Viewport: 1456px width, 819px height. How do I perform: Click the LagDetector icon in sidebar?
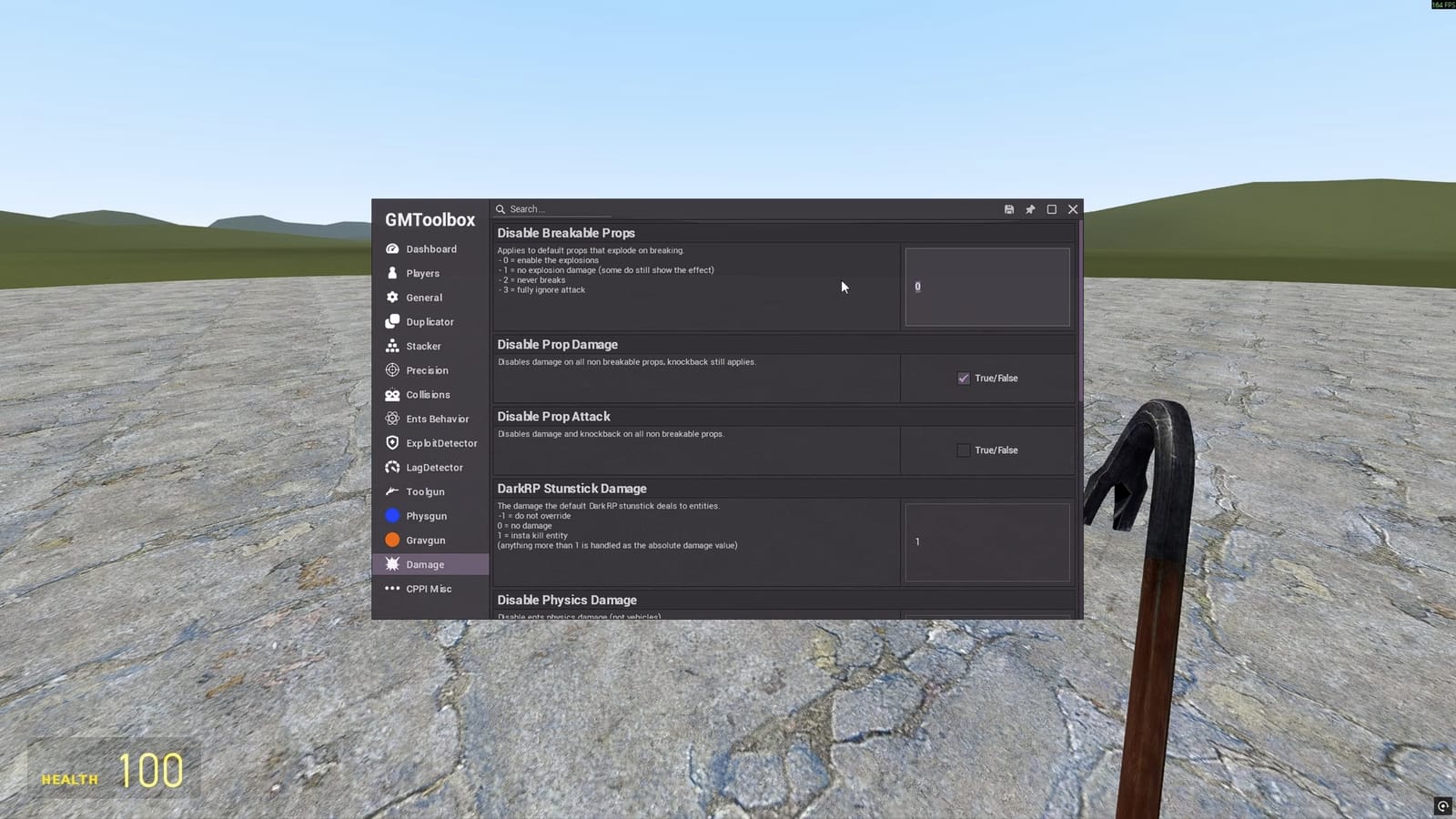[x=392, y=468]
